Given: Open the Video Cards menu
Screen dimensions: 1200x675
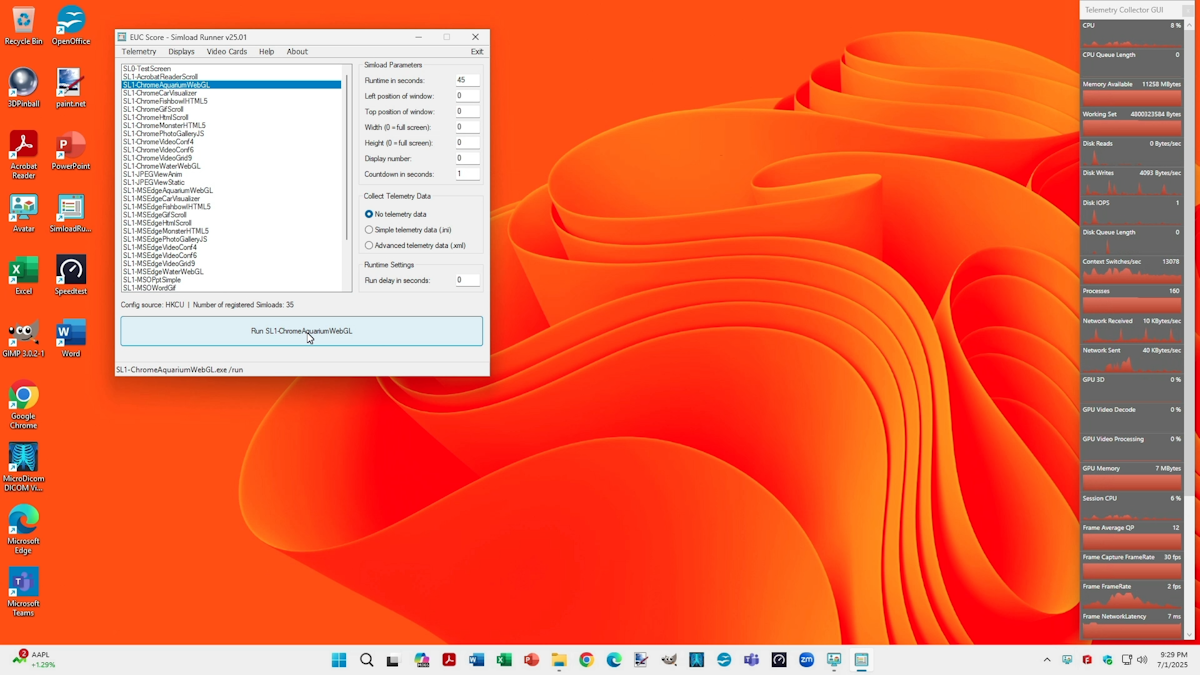Looking at the screenshot, I should coord(226,52).
